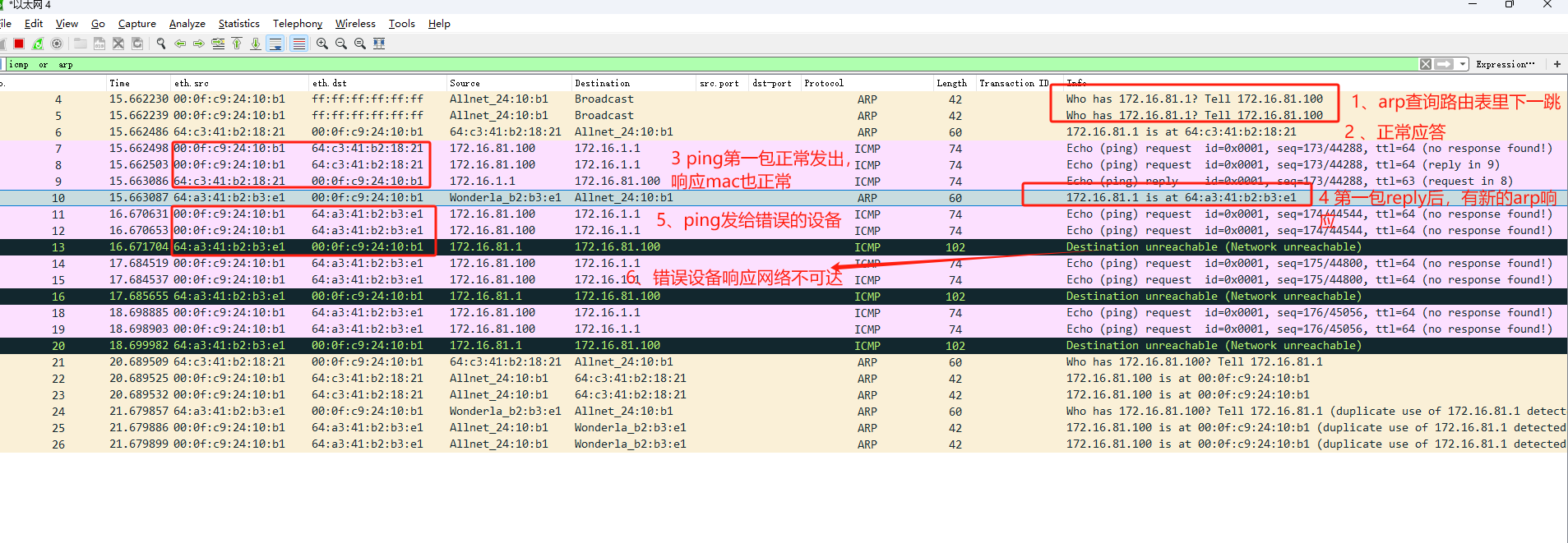This screenshot has height=543, width=1568.
Task: Open the Edit menu
Action: point(34,24)
